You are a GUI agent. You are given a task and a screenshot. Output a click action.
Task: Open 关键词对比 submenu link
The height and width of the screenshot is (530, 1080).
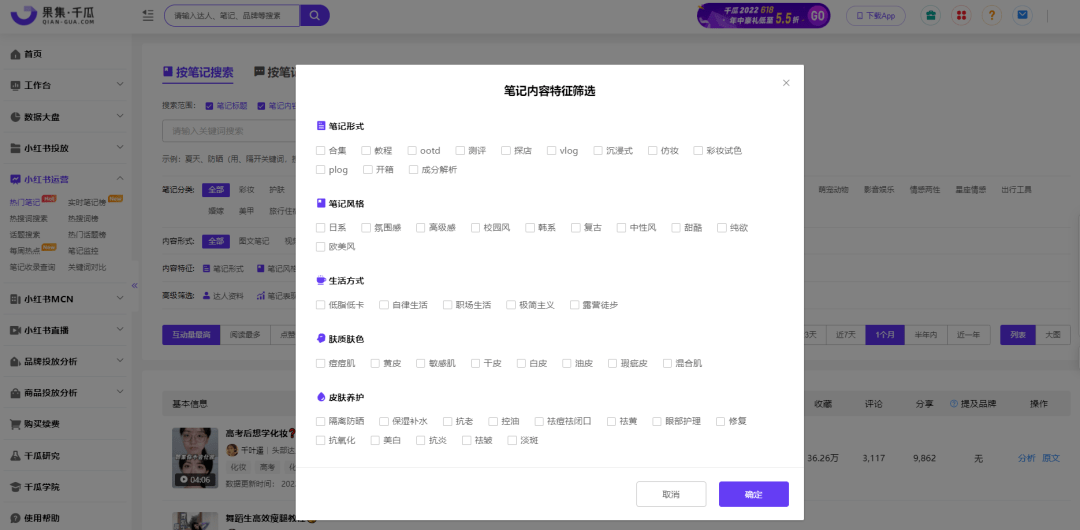click(87, 267)
